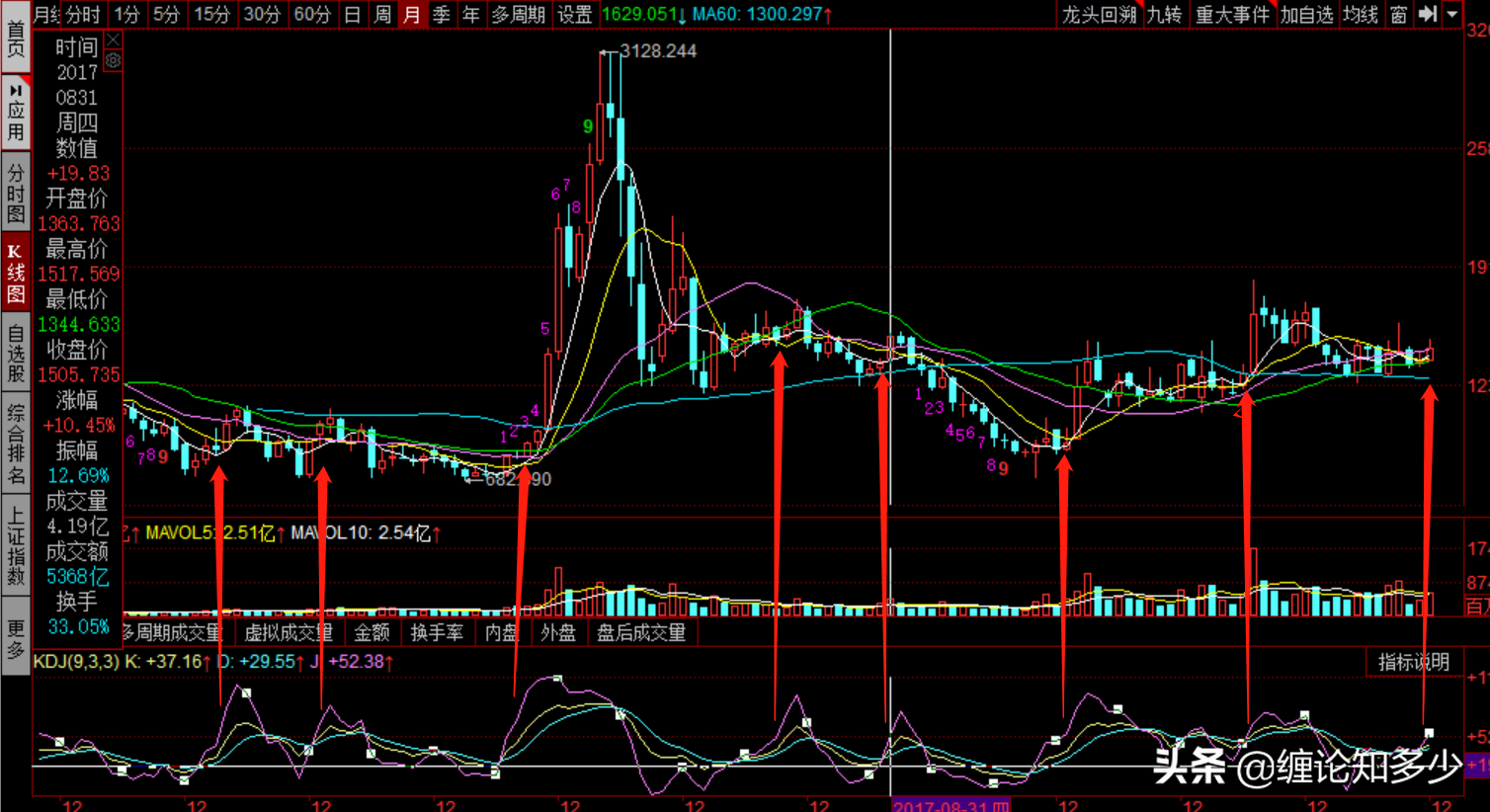Open 自选股 sidebar tab

[15, 353]
